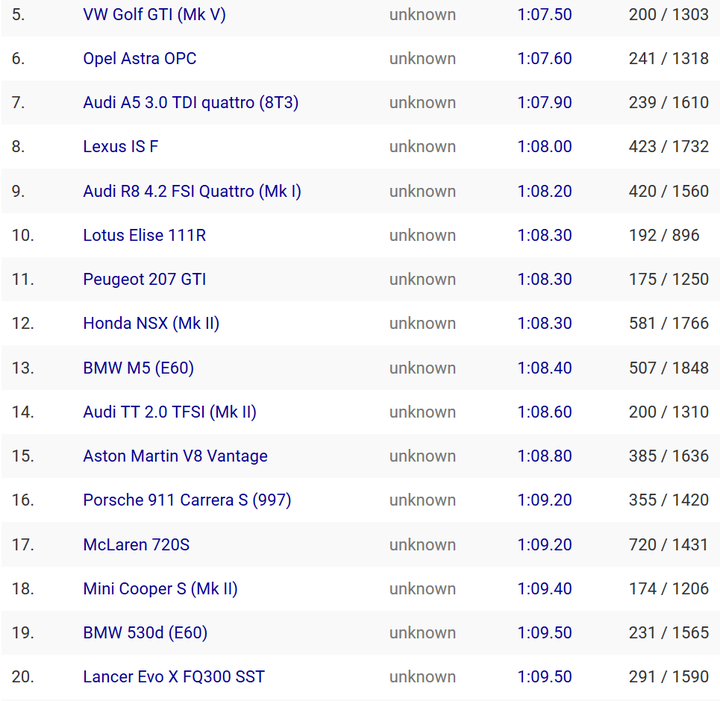Image resolution: width=720 pixels, height=701 pixels.
Task: Select power/weight value 200 / 1310
Action: click(x=669, y=412)
